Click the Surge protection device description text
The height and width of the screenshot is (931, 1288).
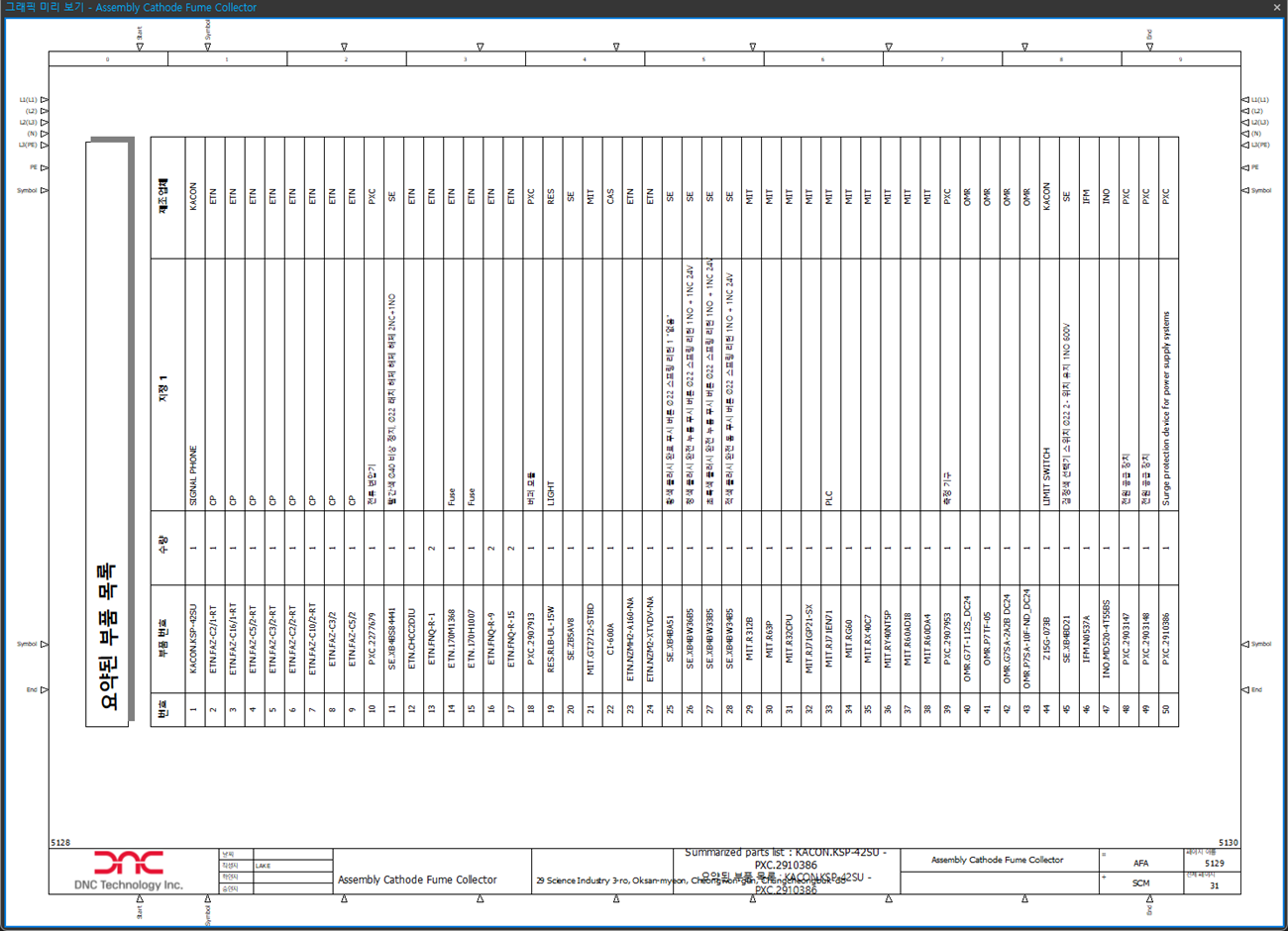pos(1166,409)
